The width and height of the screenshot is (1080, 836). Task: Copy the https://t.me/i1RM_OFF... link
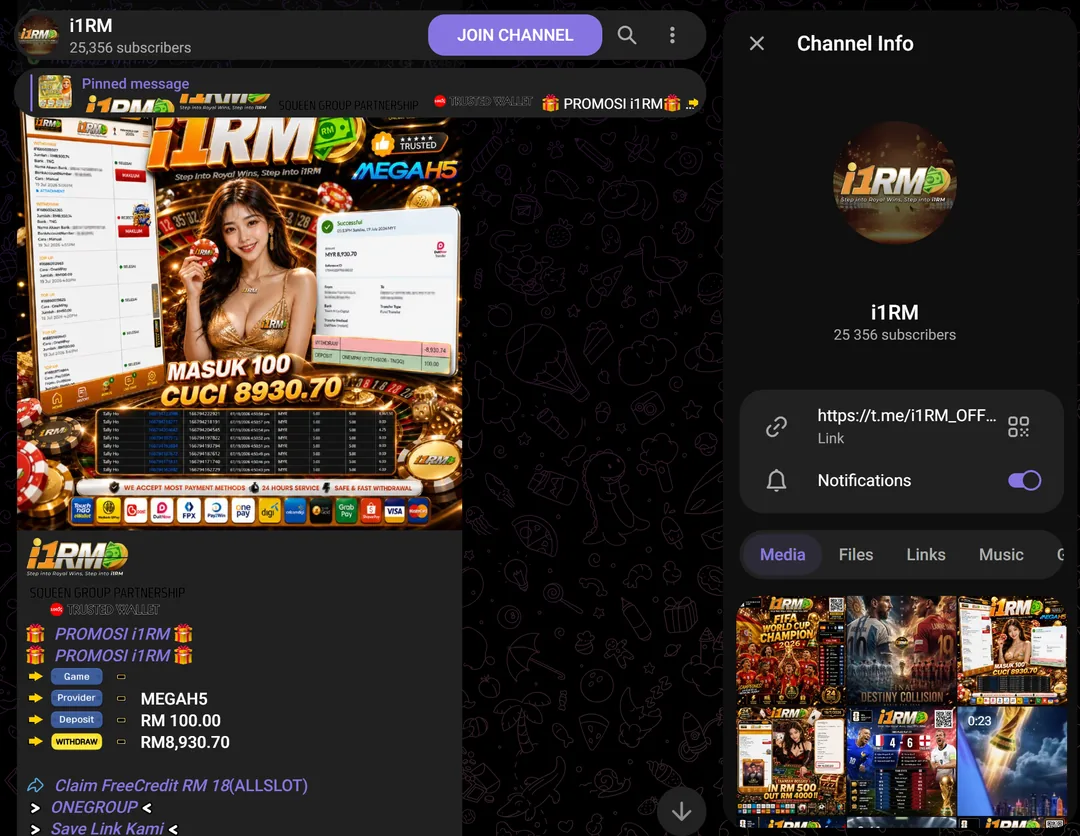click(906, 415)
